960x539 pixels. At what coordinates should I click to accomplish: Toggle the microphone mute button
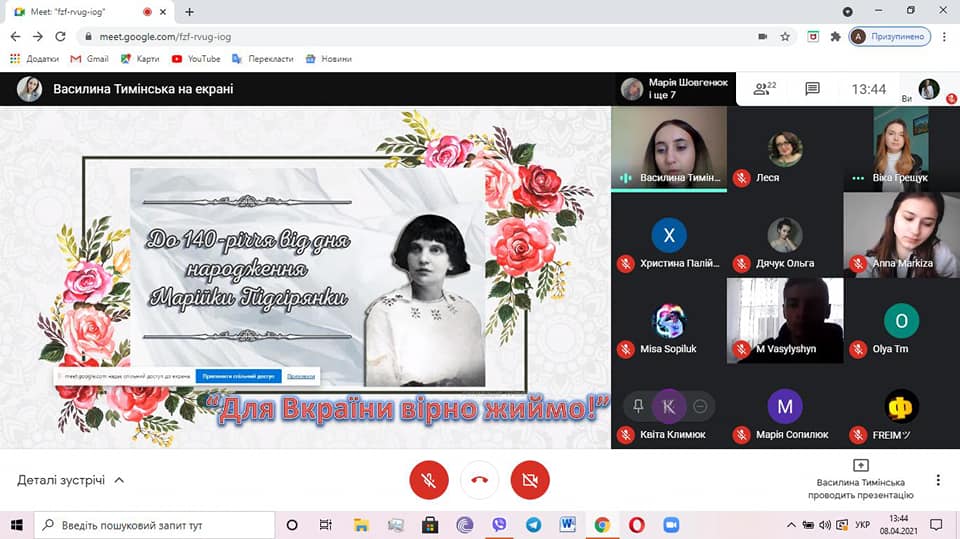[x=428, y=481]
